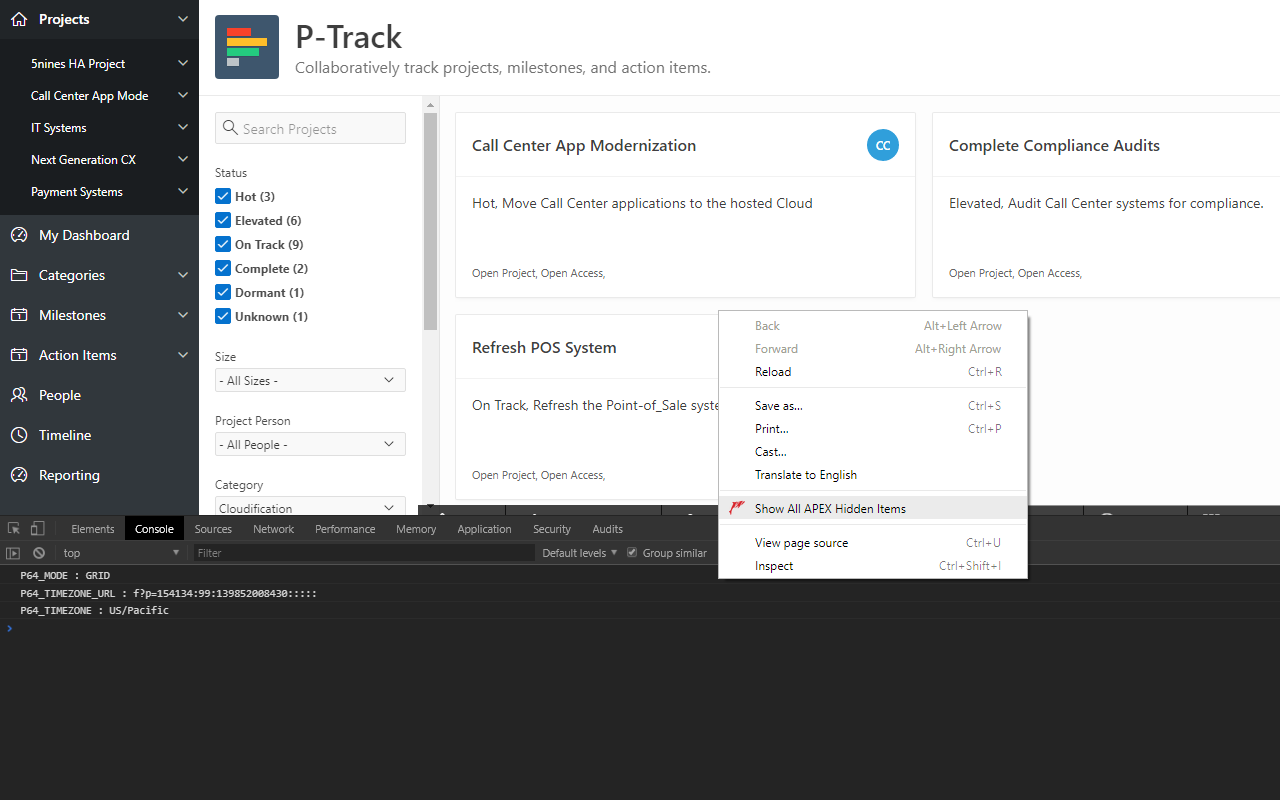Click the filter panel vertical scrollbar
The height and width of the screenshot is (800, 1280).
click(430, 220)
